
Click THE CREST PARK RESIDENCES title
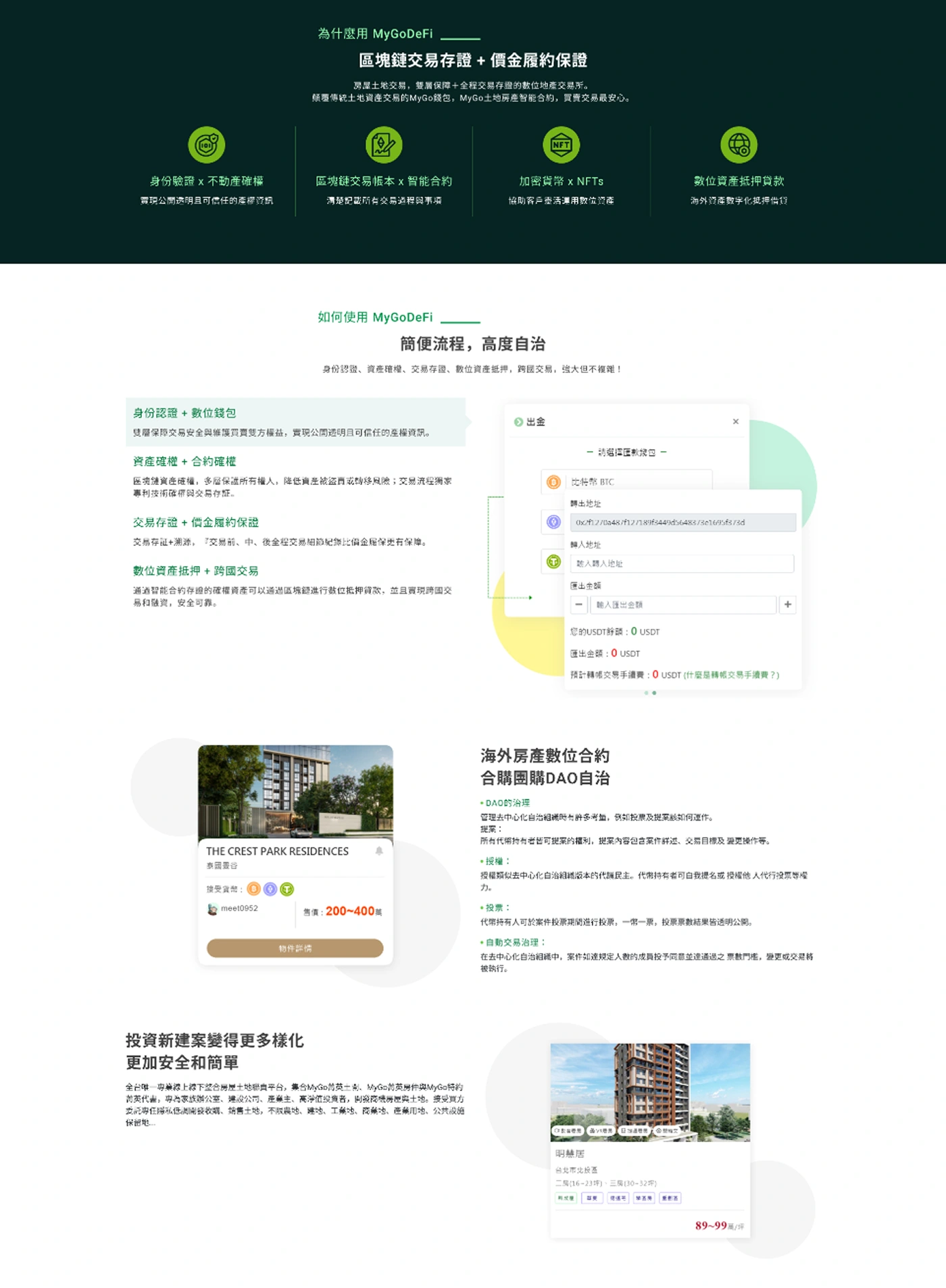pyautogui.click(x=277, y=852)
